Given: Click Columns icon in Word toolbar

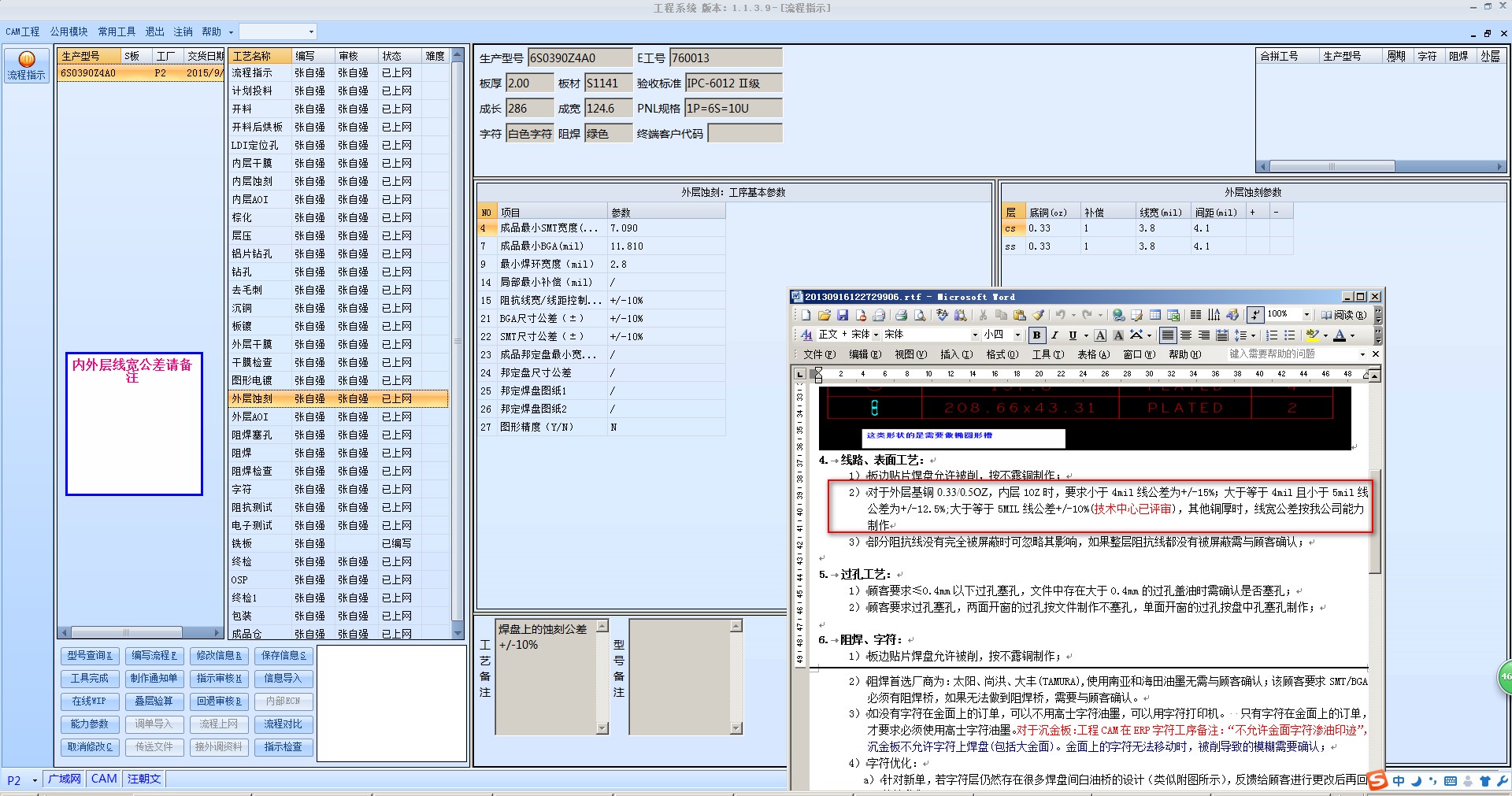Looking at the screenshot, I should tap(1196, 315).
